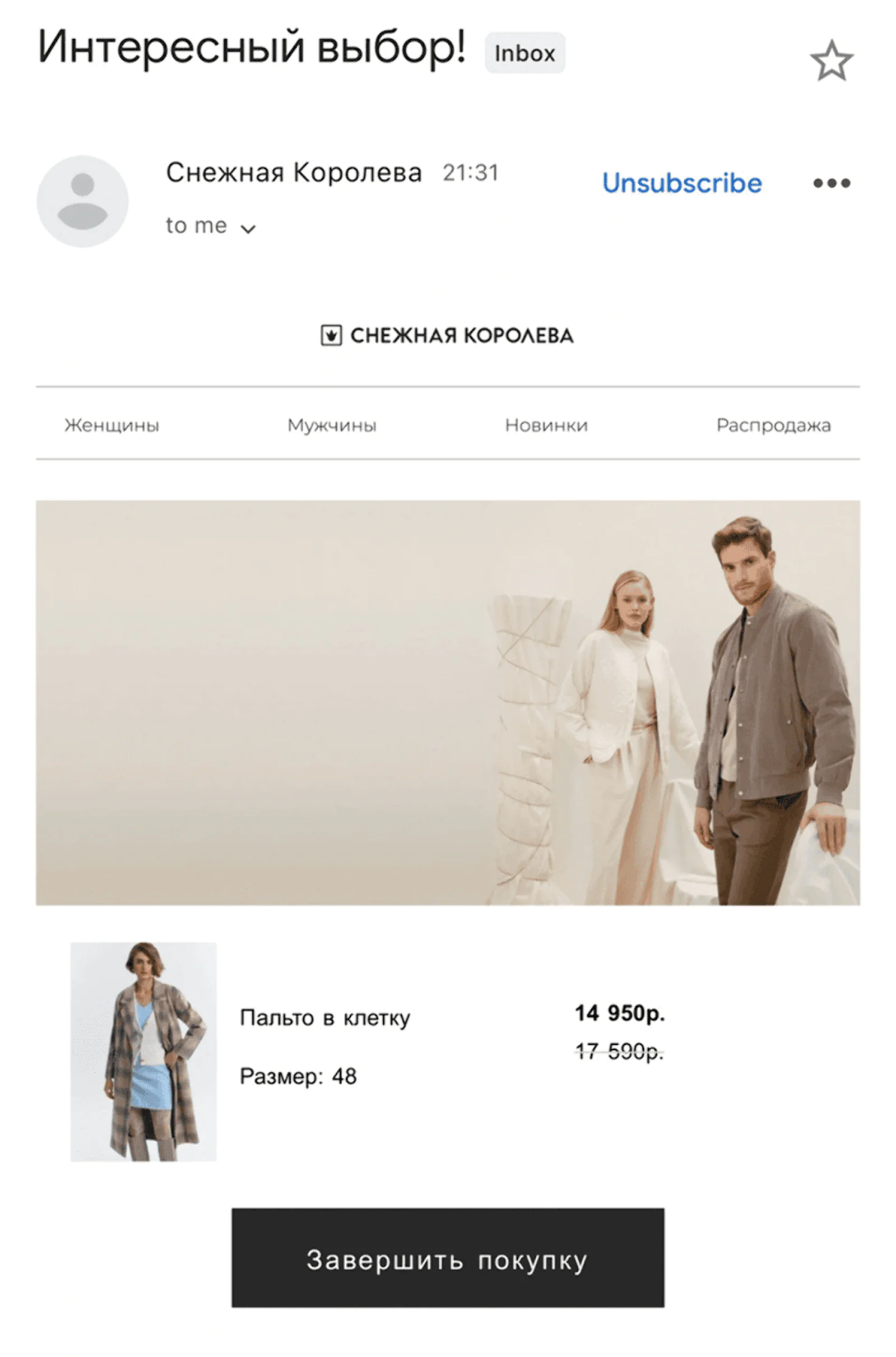
Task: Open the plaid coat product thumbnail
Action: pos(143,1051)
